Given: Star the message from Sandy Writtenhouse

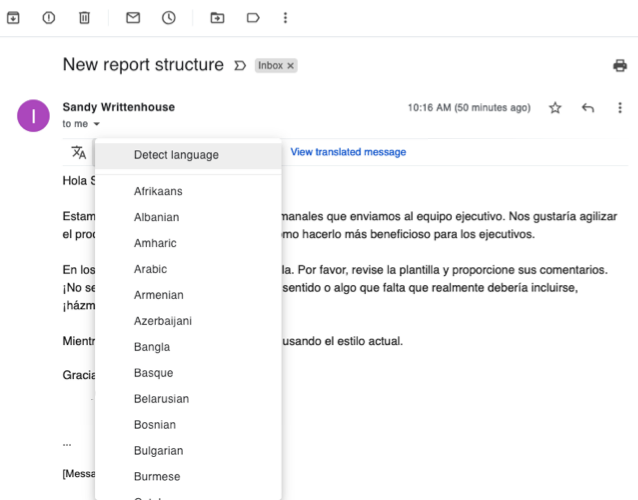Looking at the screenshot, I should click(x=555, y=108).
